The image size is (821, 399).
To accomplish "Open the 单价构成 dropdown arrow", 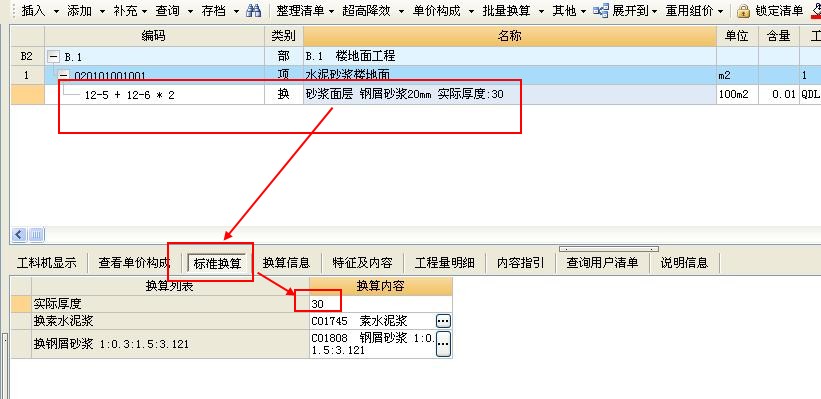I will [x=472, y=11].
